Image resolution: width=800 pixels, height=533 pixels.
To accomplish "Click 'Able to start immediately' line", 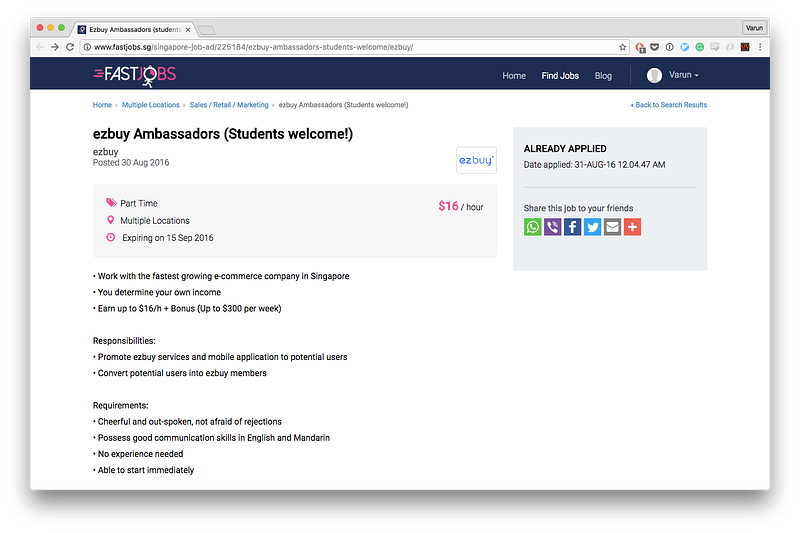I will [x=144, y=470].
